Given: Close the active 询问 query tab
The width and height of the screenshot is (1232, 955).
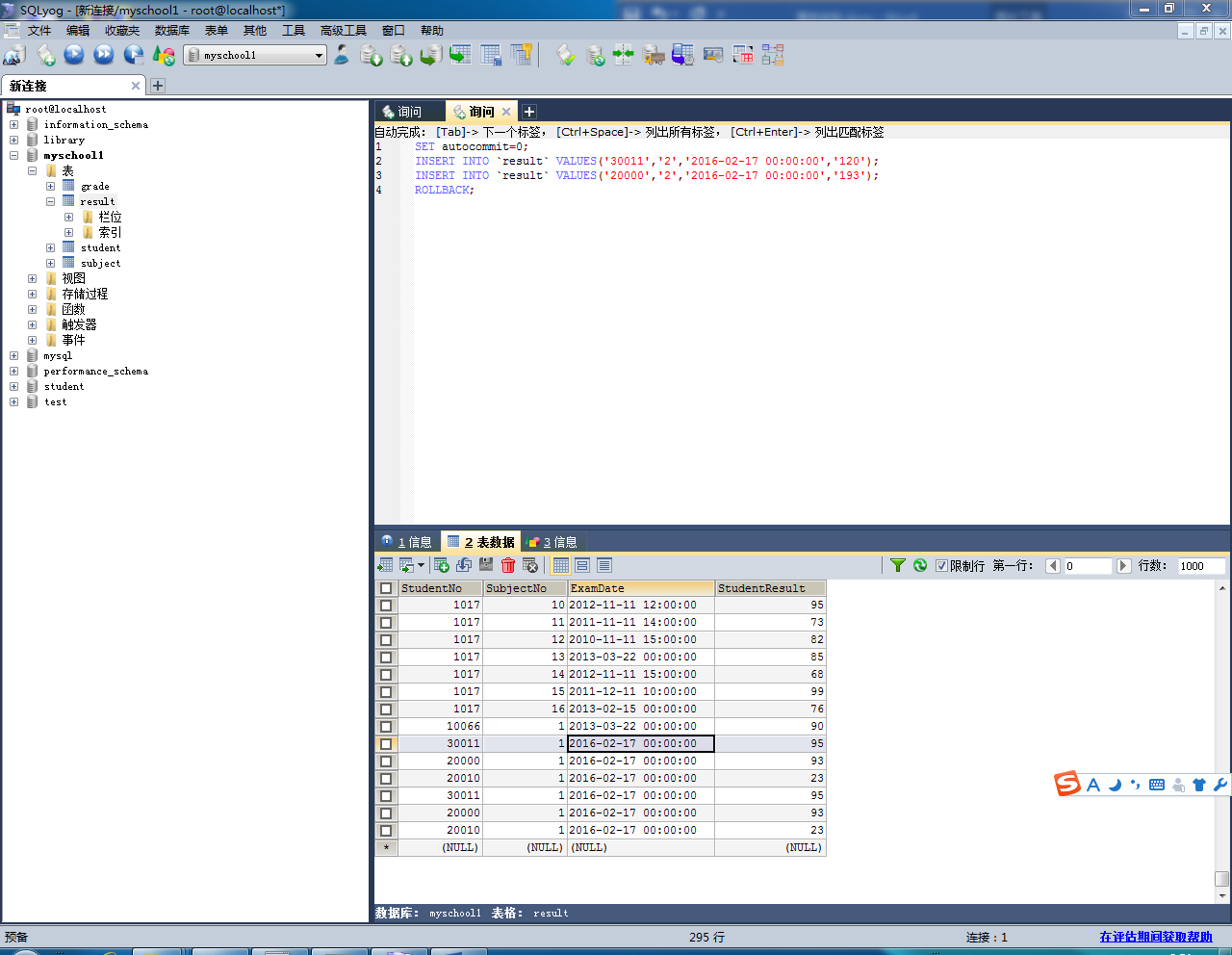Looking at the screenshot, I should (505, 112).
